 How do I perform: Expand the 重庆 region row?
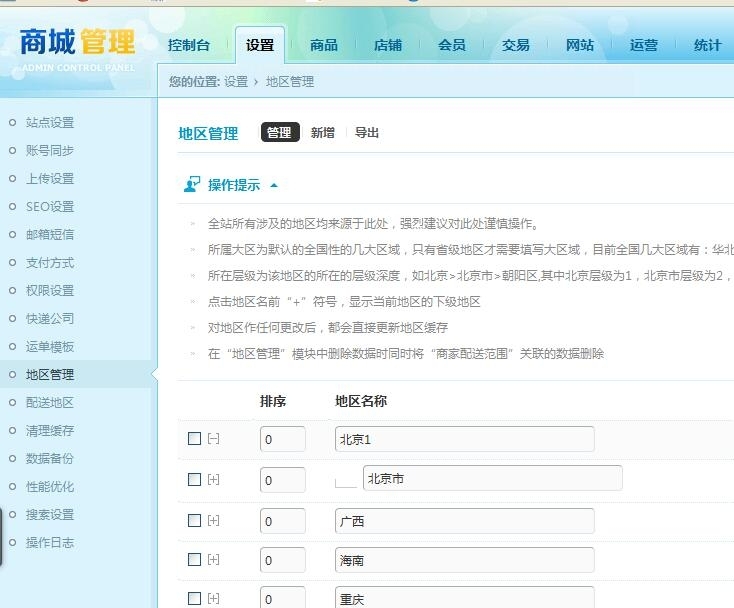[x=213, y=598]
